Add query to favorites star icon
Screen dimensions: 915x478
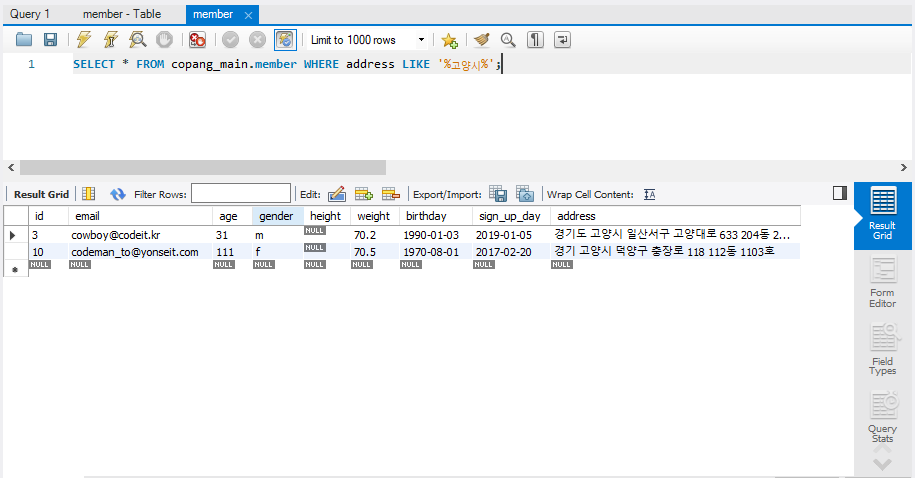click(x=449, y=40)
